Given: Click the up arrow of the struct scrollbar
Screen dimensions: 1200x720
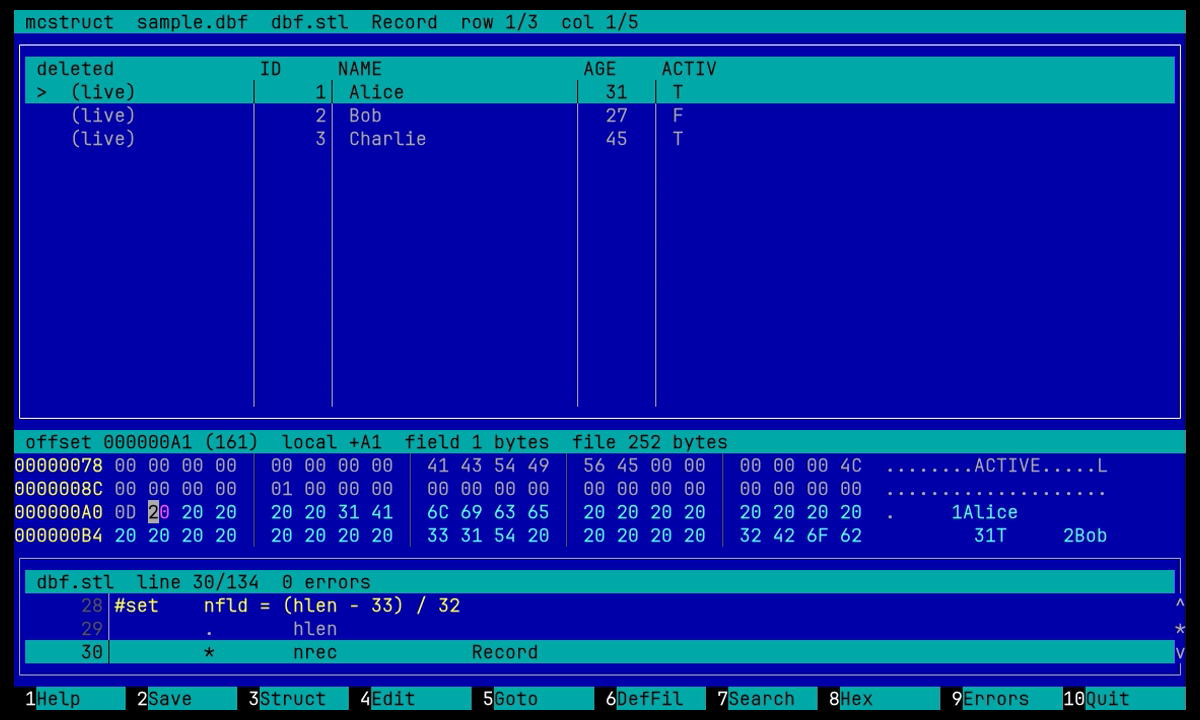Looking at the screenshot, I should pyautogui.click(x=1180, y=606).
